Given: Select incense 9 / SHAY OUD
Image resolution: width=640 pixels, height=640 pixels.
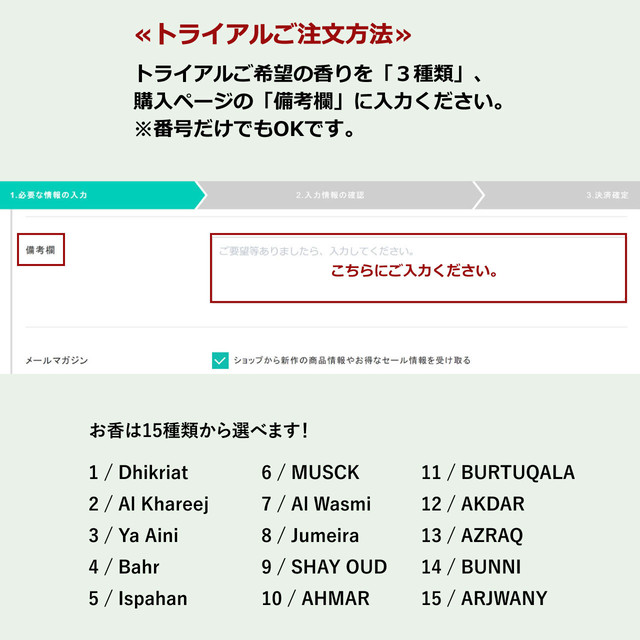Looking at the screenshot, I should [x=324, y=567].
